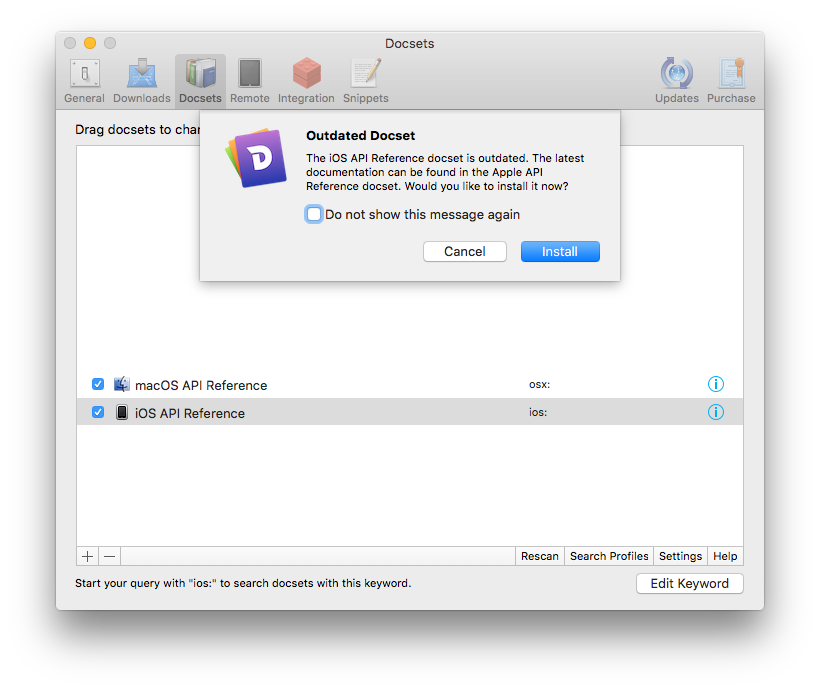Click the iPhone icon of iOS docset

122,412
